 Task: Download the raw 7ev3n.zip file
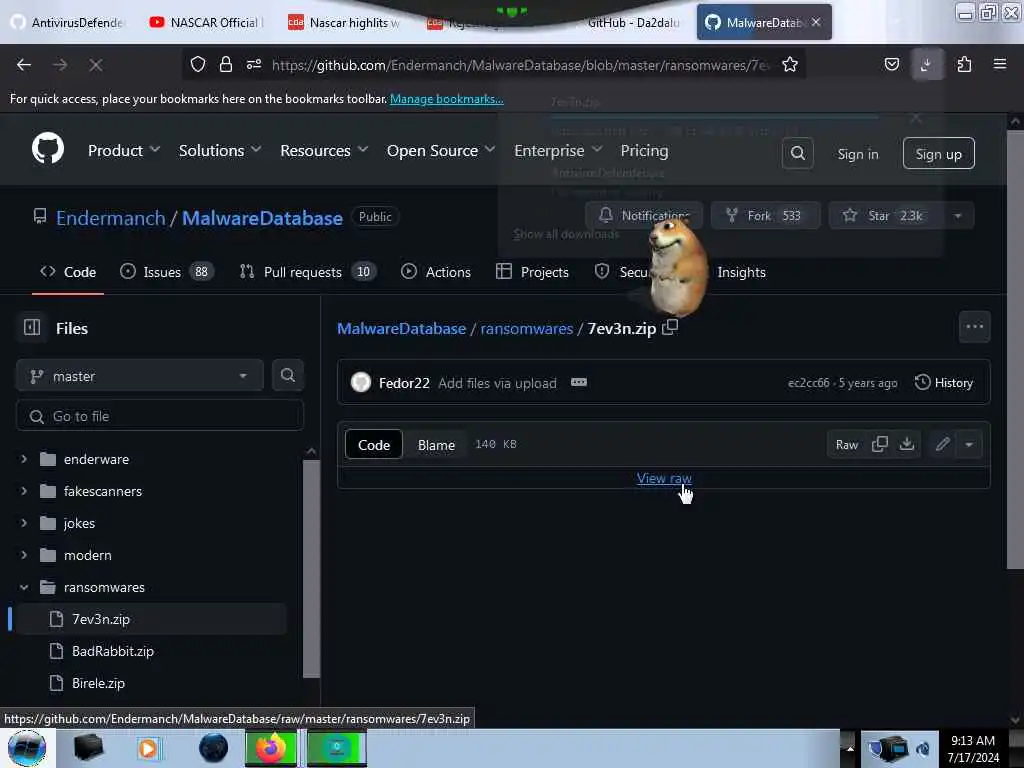(906, 444)
